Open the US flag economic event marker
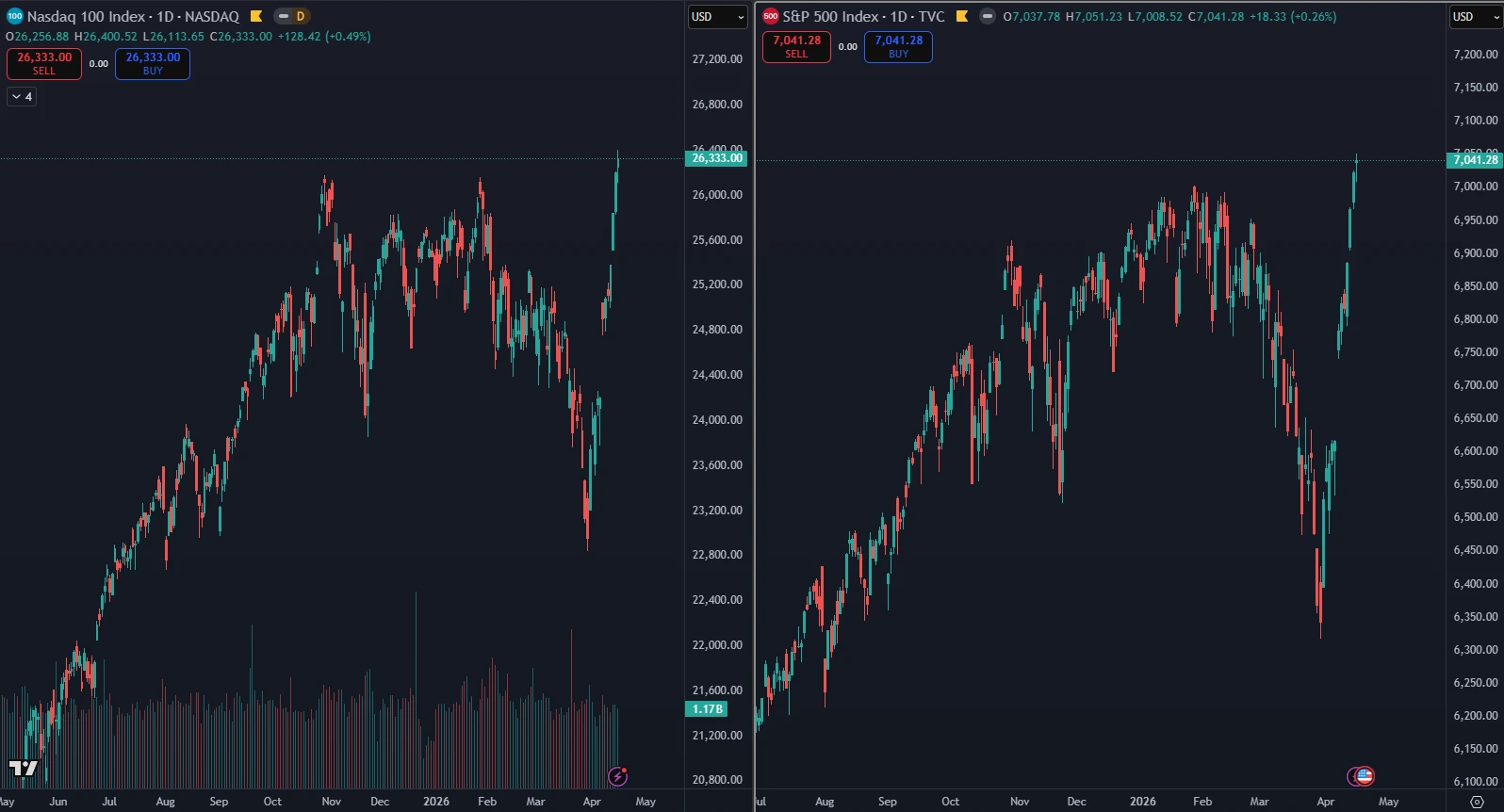 coord(1365,776)
